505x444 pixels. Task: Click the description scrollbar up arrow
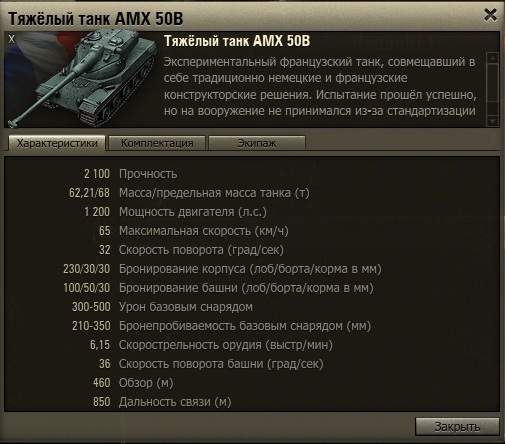[x=493, y=58]
